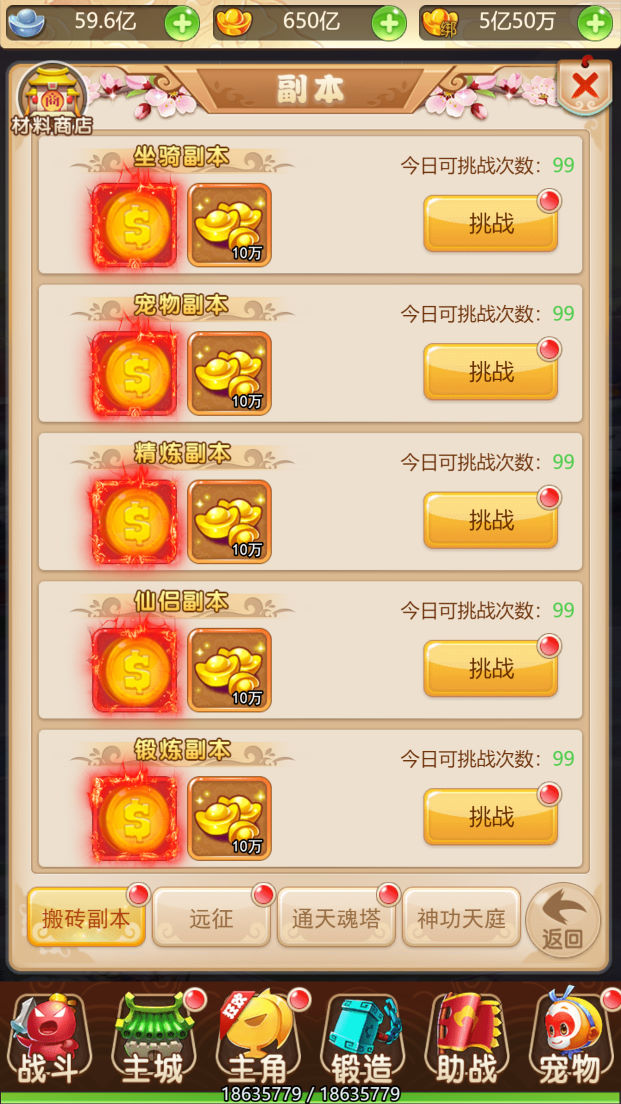The width and height of the screenshot is (621, 1104).
Task: Select the 通天魂塔 tab
Action: point(337,917)
